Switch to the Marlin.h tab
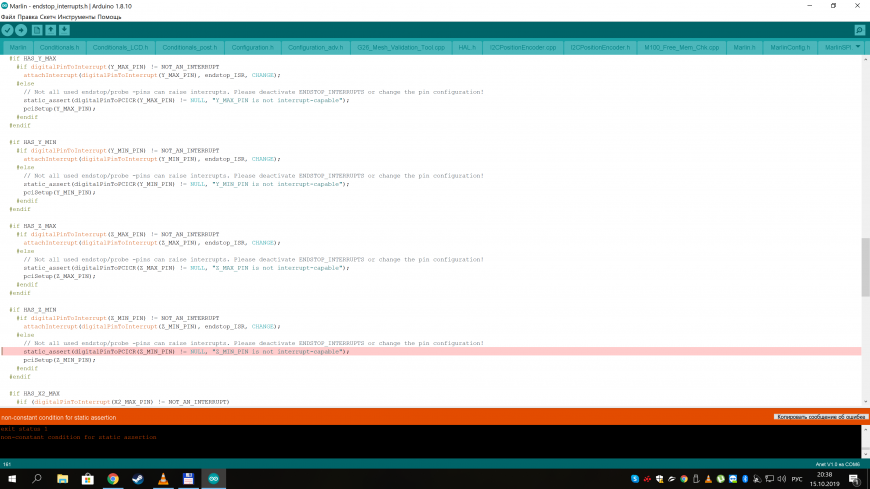 pyautogui.click(x=744, y=48)
